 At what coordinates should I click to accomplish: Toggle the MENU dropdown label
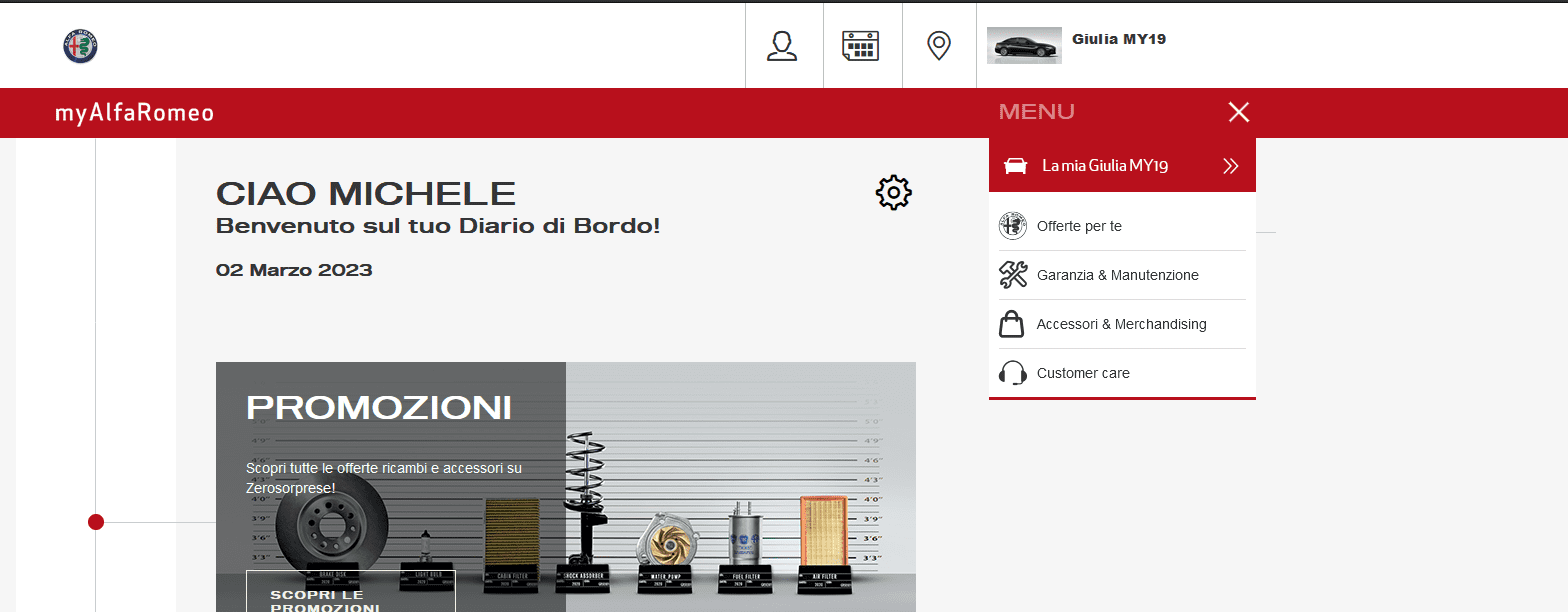tap(1036, 112)
